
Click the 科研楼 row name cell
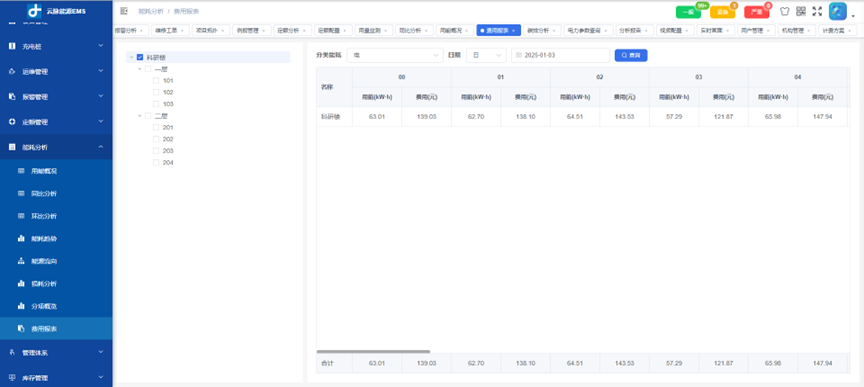[334, 117]
